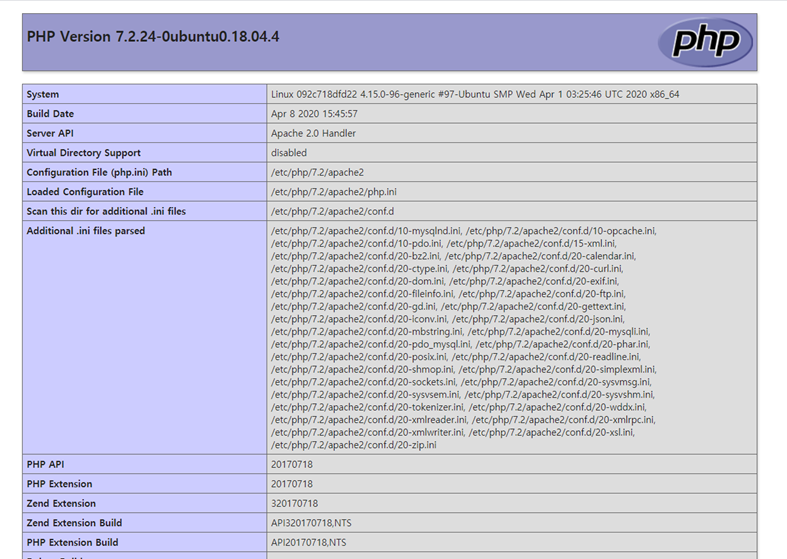Viewport: 787px width, 559px height.
Task: Click the 'Zend Extension' label
Action: click(x=61, y=504)
